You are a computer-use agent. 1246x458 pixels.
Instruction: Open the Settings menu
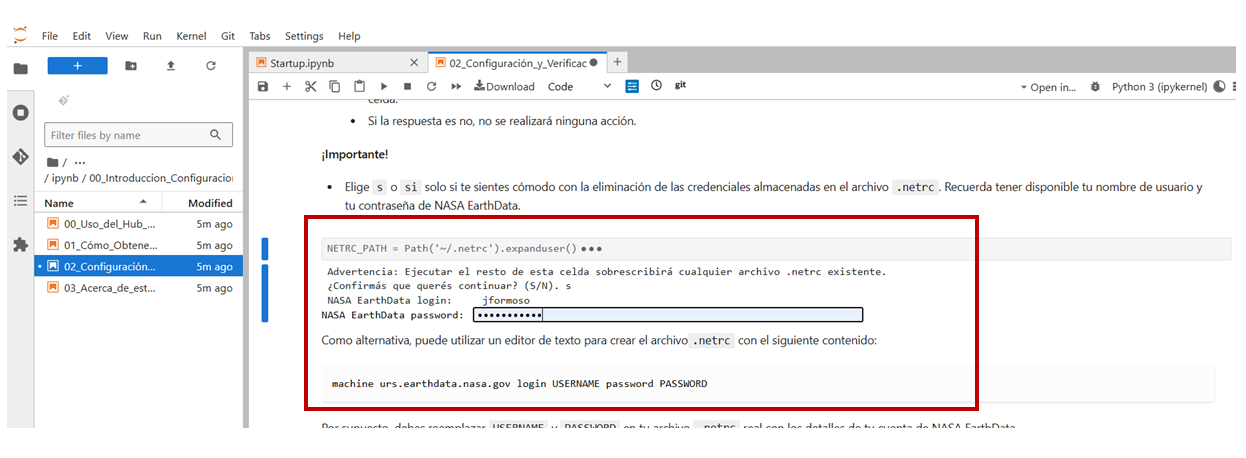click(x=304, y=36)
